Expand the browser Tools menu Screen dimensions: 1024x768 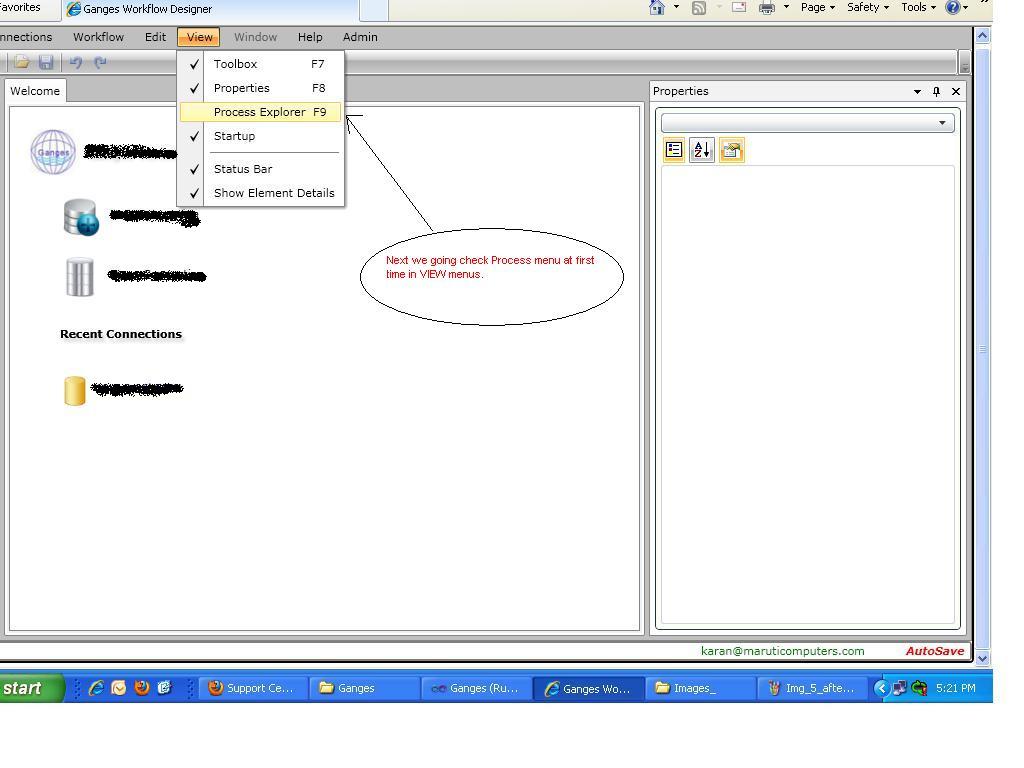[919, 7]
